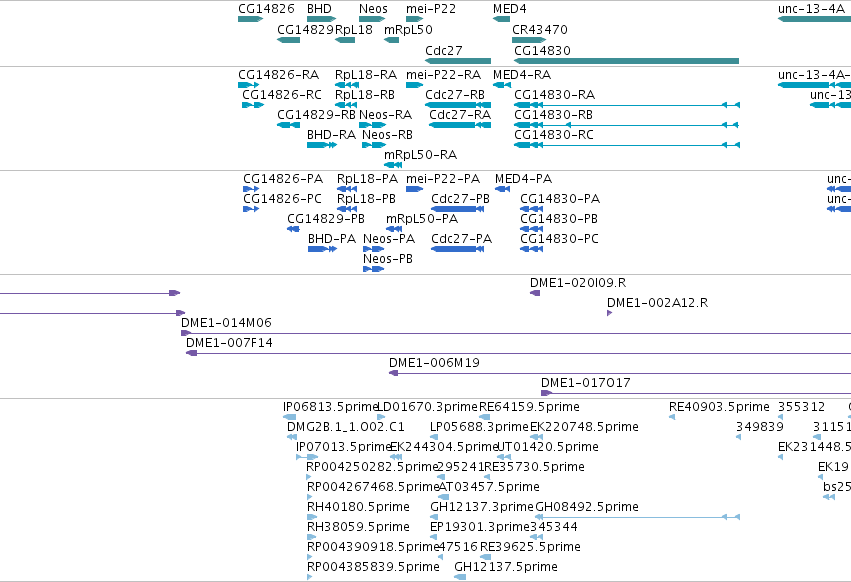Click transcript CG14830-RC
This screenshot has width=851, height=582.
pos(627,145)
